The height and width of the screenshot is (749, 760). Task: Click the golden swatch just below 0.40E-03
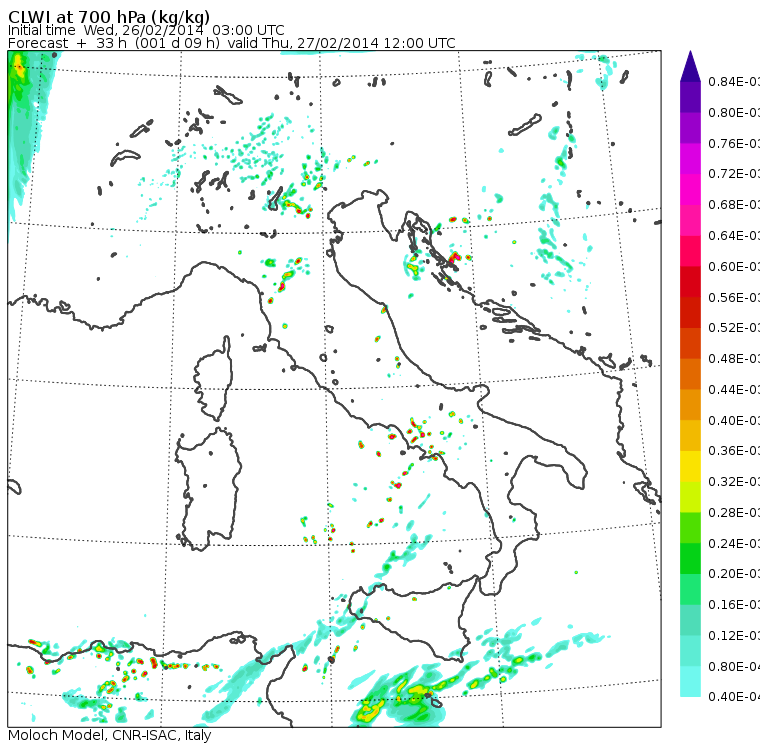(x=690, y=435)
